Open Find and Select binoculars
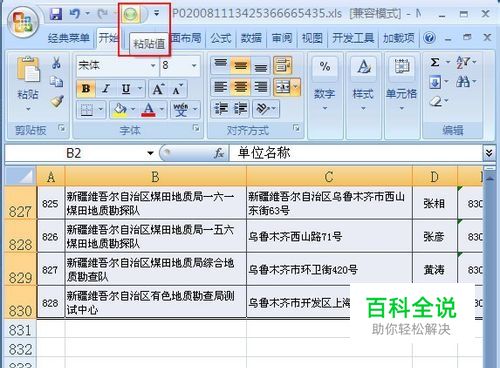This screenshot has width=500, height=368. pyautogui.click(x=466, y=81)
